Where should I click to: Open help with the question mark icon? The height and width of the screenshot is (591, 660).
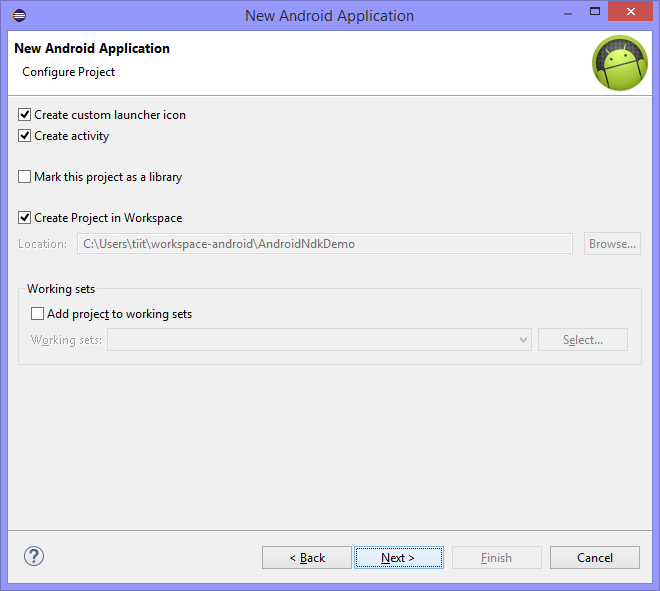(34, 557)
